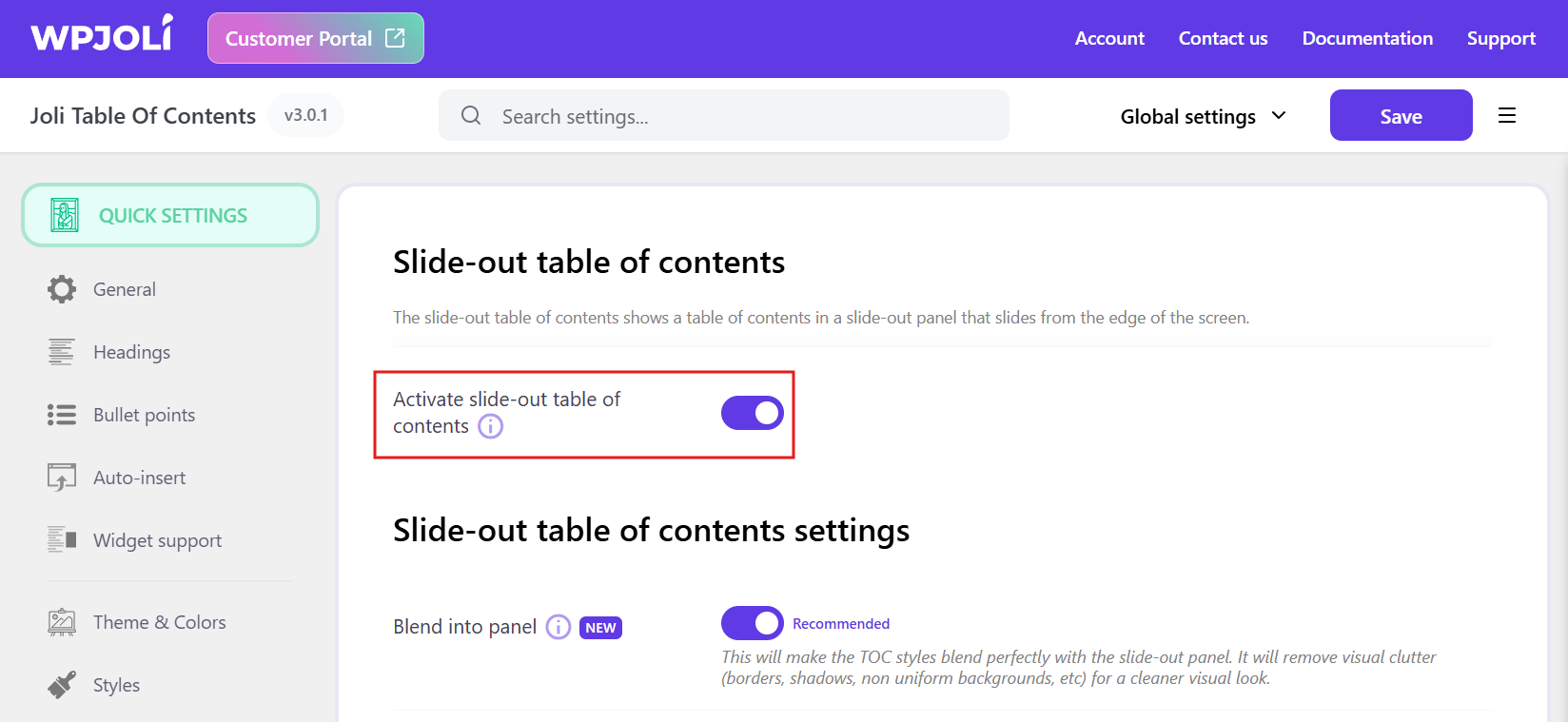Screen dimensions: 1568x722
Task: Focus the Search settings input field
Action: coord(742,116)
